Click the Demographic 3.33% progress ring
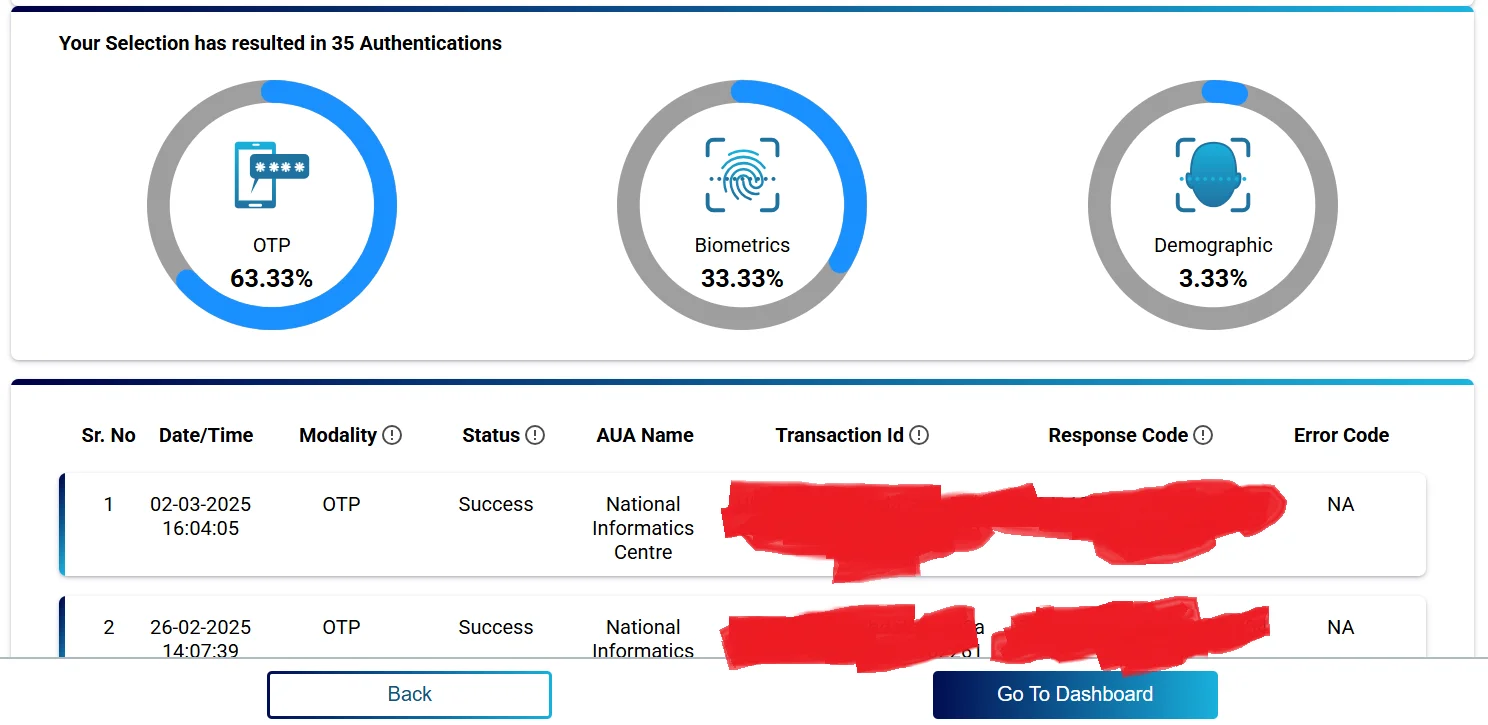Screen dimensions: 1488x725 pyautogui.click(x=1224, y=92)
